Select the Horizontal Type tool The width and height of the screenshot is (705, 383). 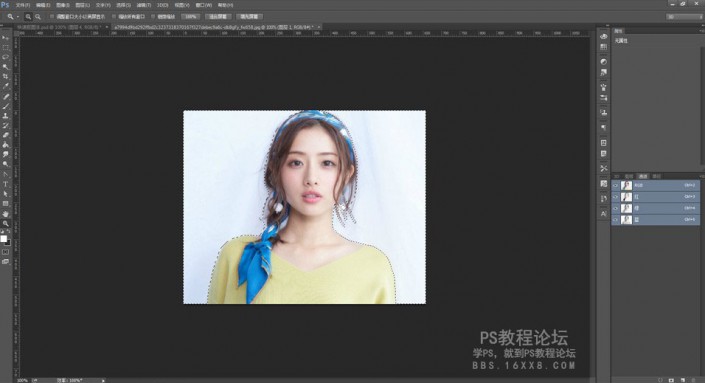point(5,184)
